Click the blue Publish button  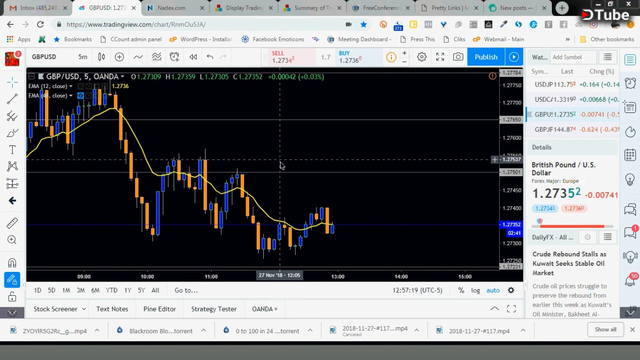pyautogui.click(x=486, y=57)
